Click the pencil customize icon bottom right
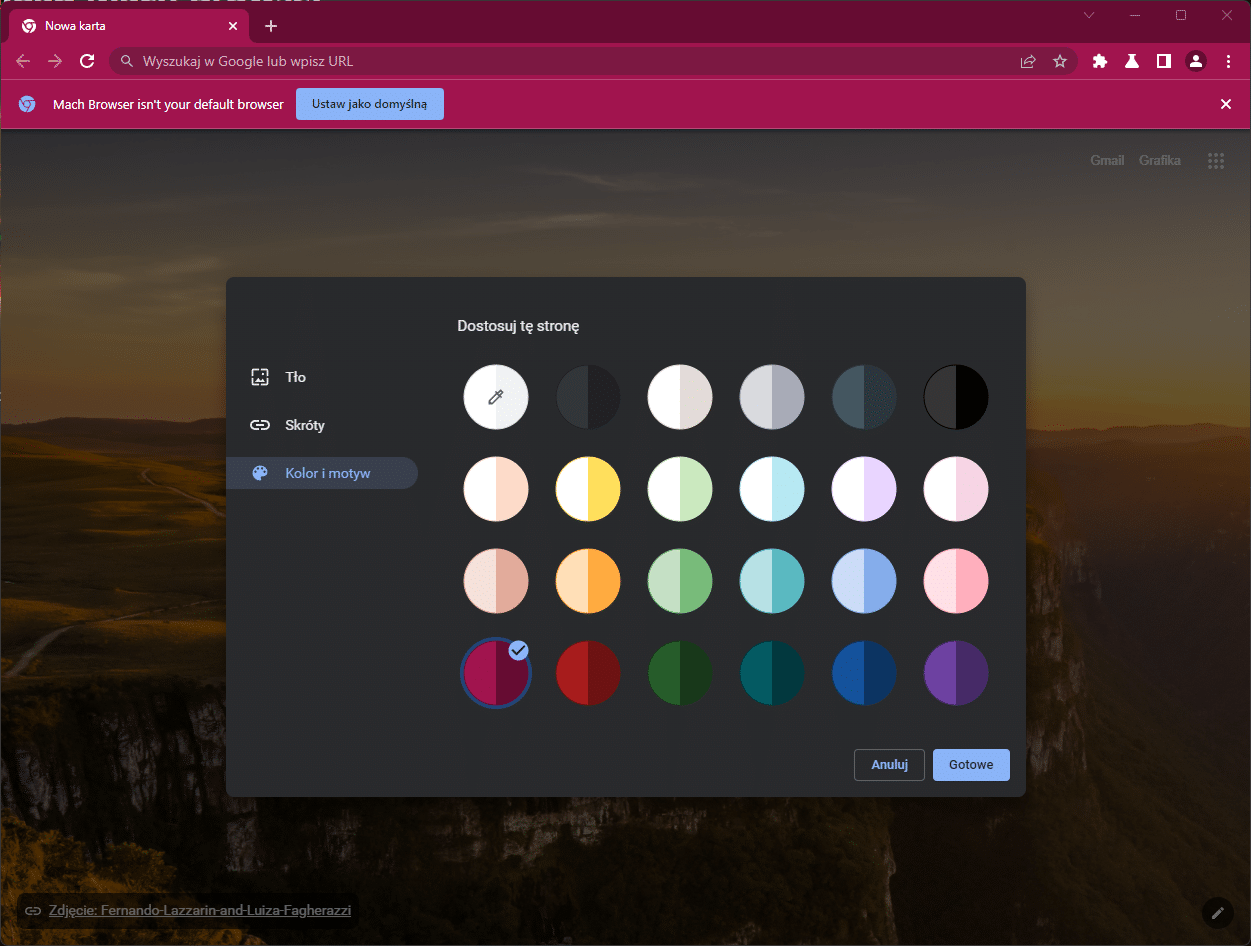Viewport: 1251px width, 946px height. tap(1216, 912)
